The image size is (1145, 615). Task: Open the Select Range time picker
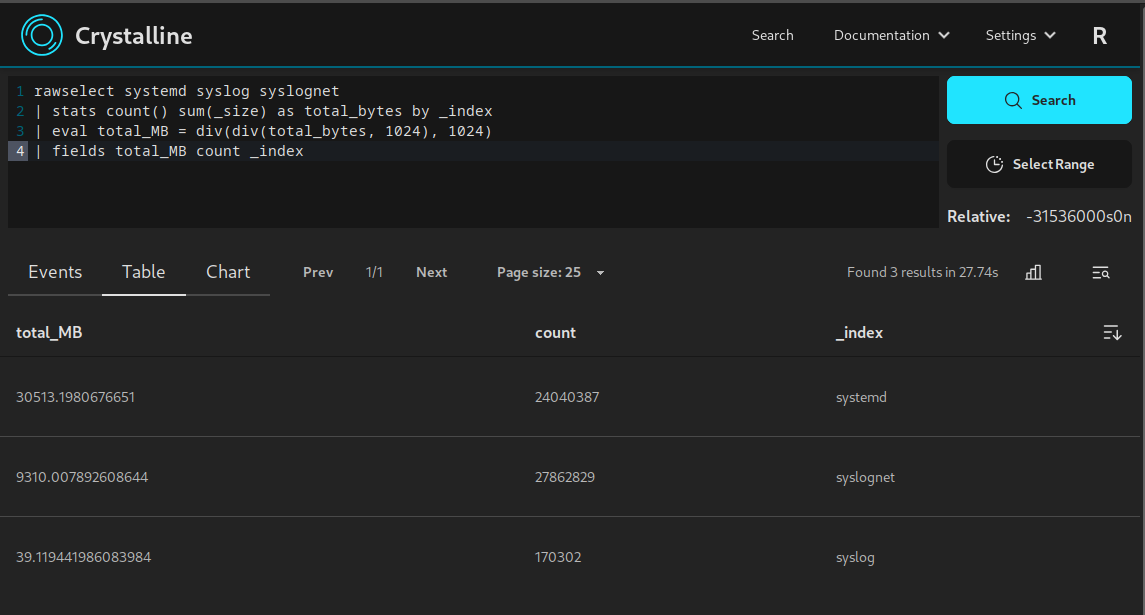point(1039,164)
